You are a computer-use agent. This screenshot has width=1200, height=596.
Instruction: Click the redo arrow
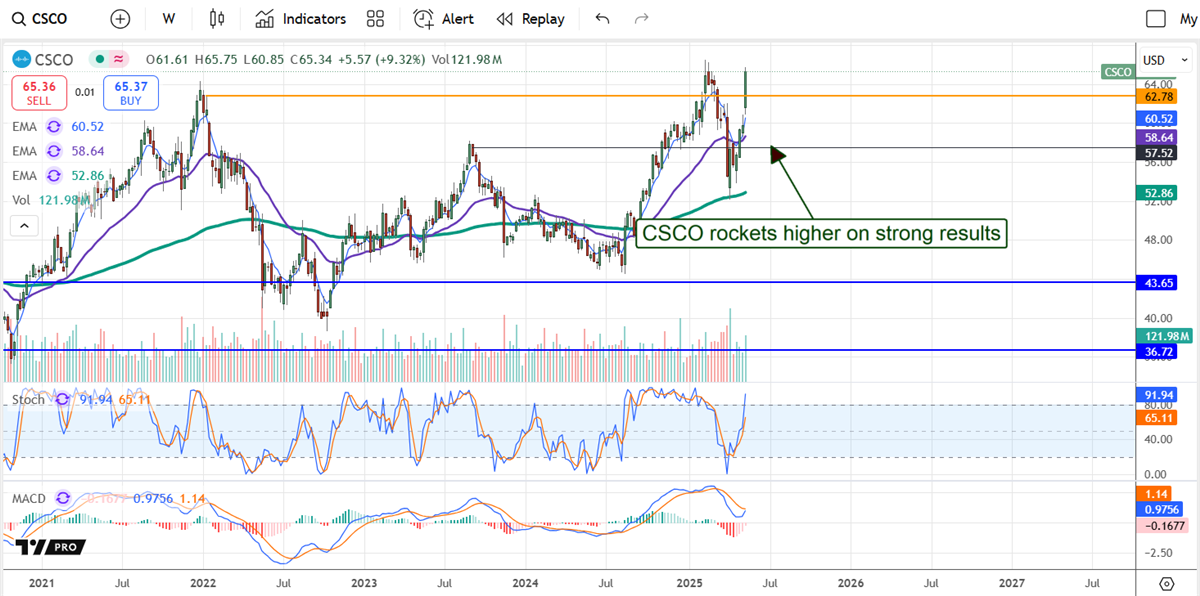(x=642, y=19)
